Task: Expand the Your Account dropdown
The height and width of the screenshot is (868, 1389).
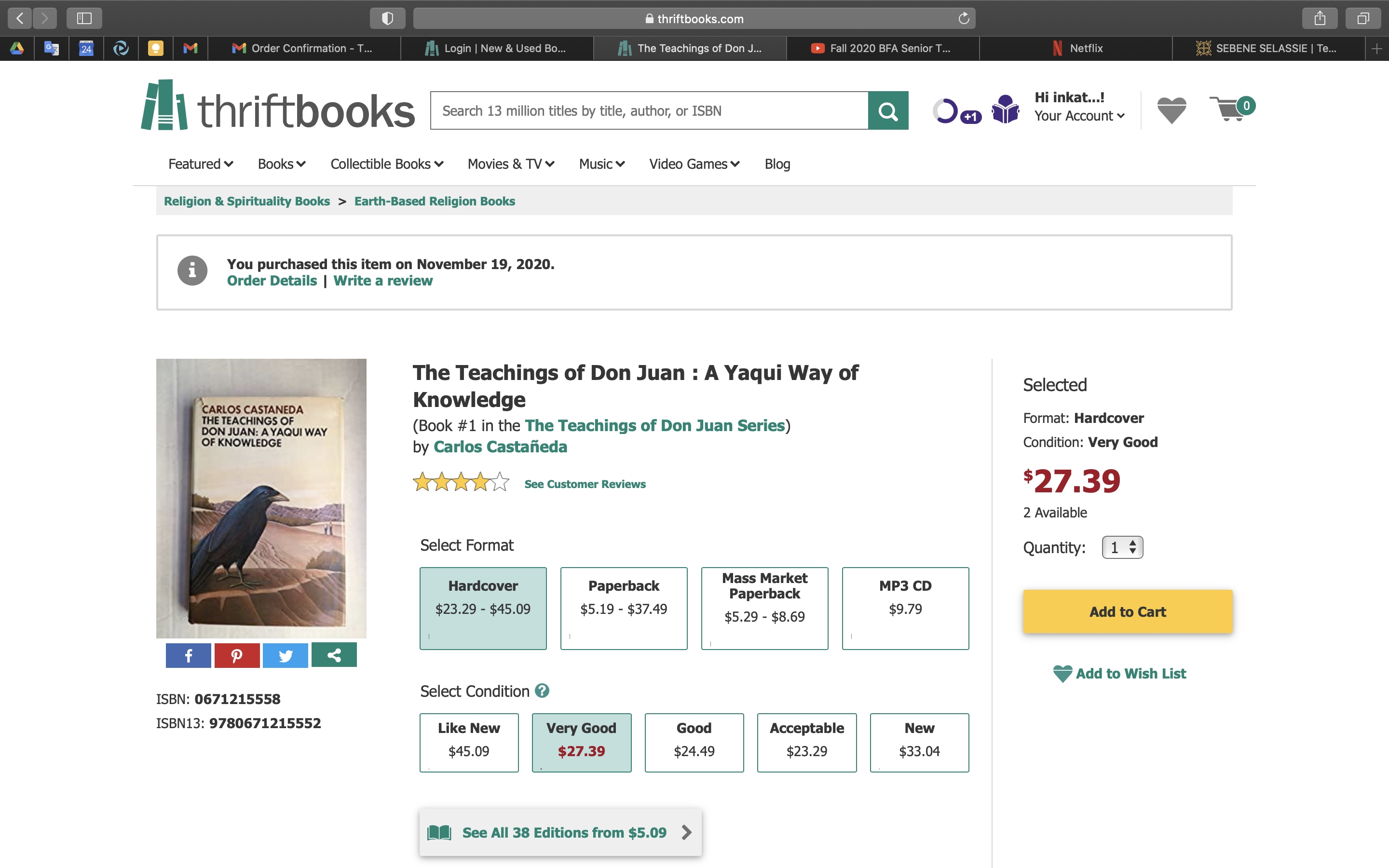Action: (x=1078, y=115)
